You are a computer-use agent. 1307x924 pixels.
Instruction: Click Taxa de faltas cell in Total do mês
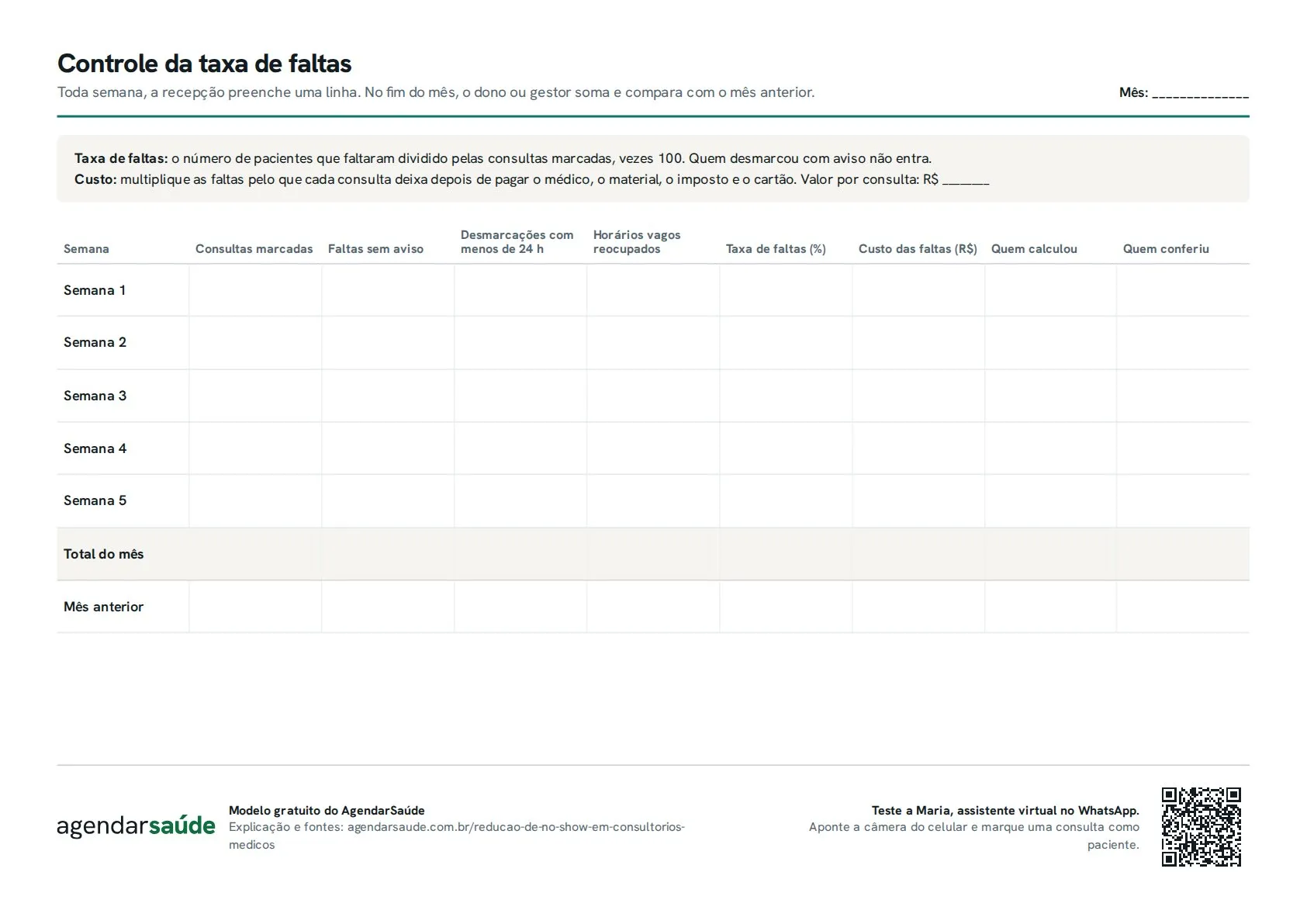(x=786, y=554)
